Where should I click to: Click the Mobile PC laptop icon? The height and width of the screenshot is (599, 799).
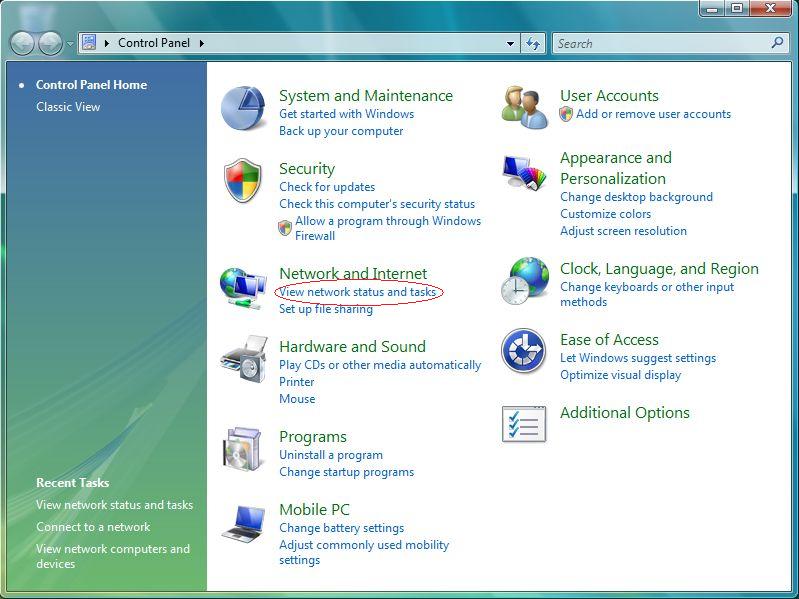click(x=243, y=522)
